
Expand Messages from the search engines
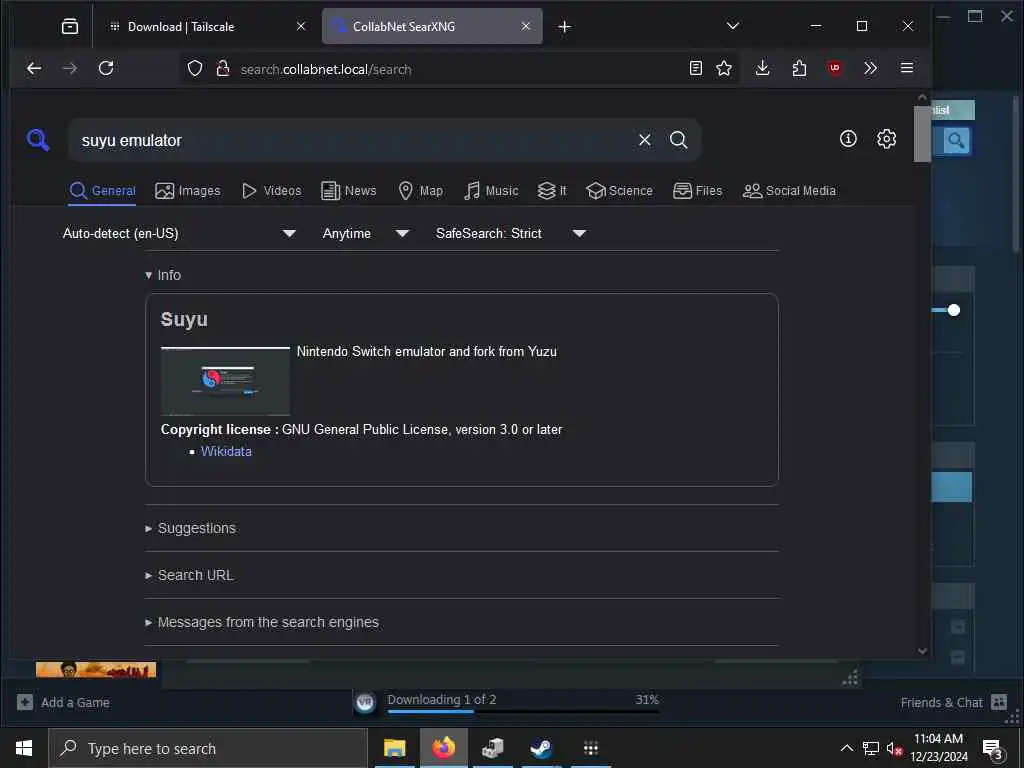tap(261, 622)
